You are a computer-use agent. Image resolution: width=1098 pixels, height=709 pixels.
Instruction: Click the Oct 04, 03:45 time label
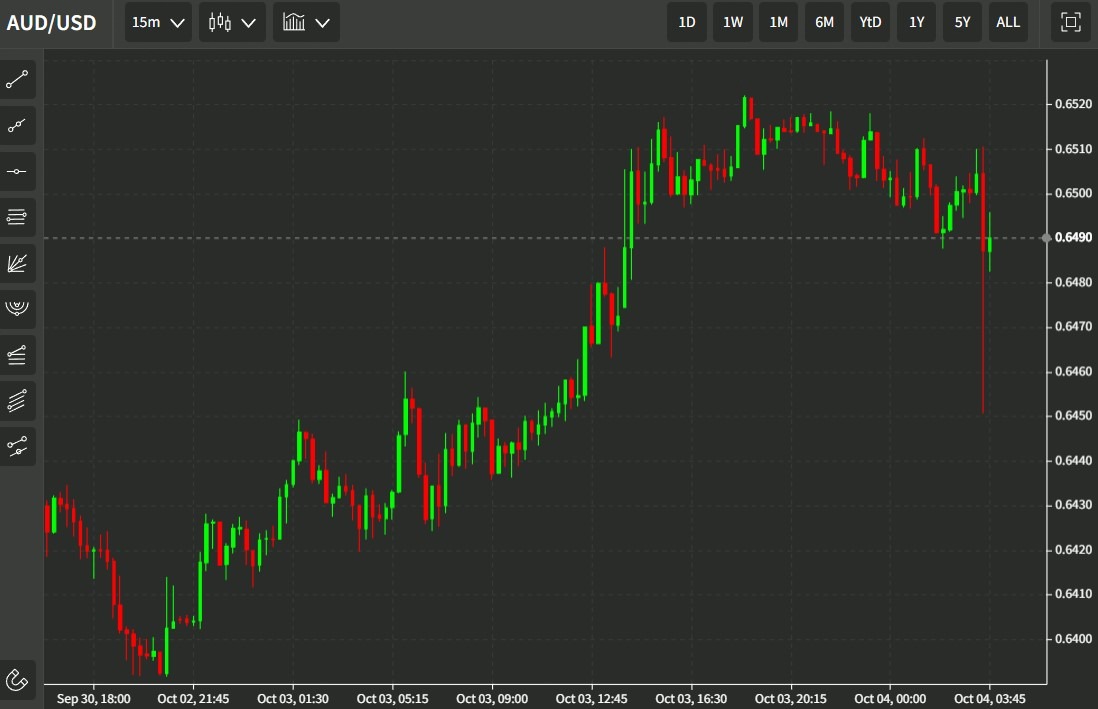click(989, 698)
